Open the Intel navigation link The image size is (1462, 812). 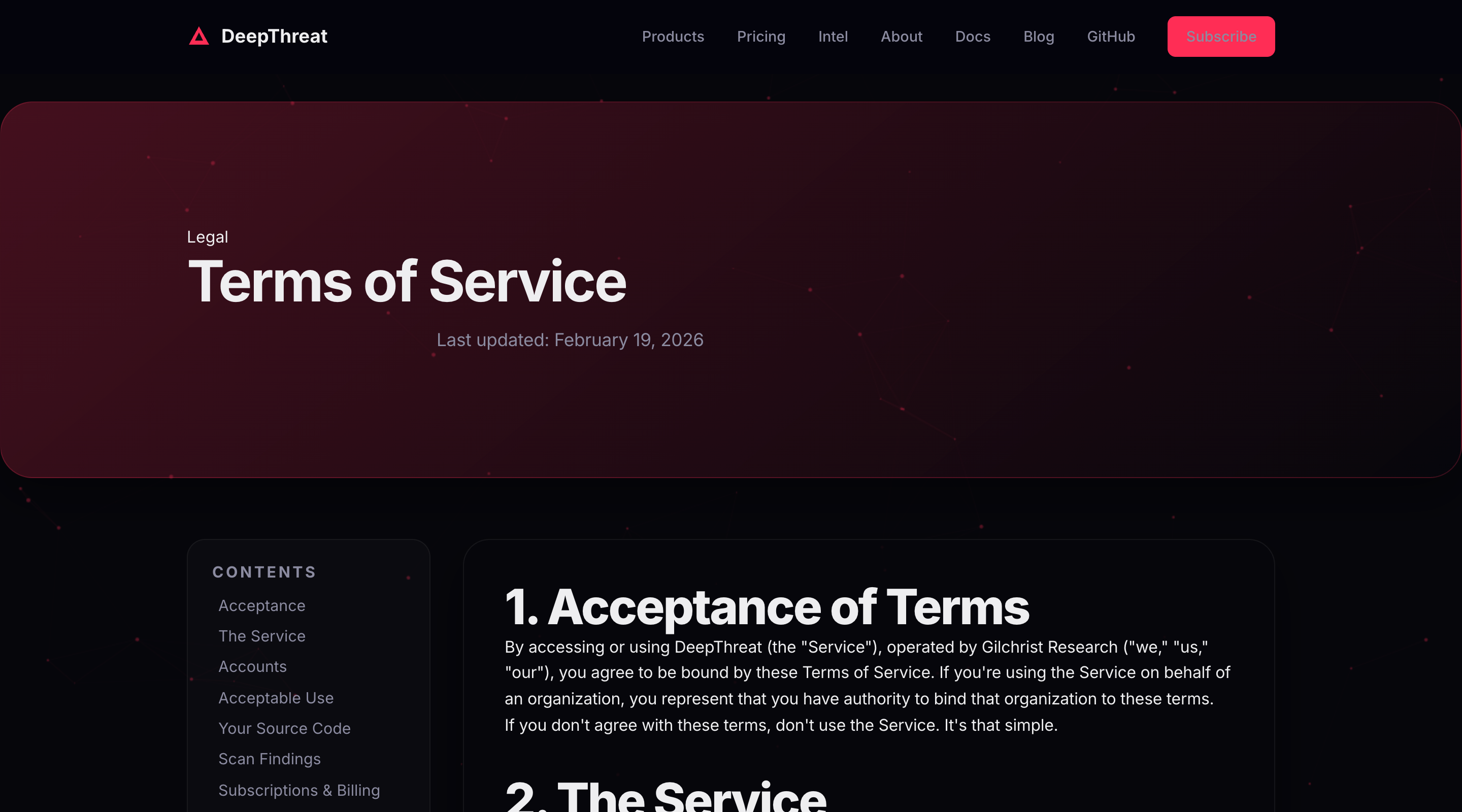(833, 37)
